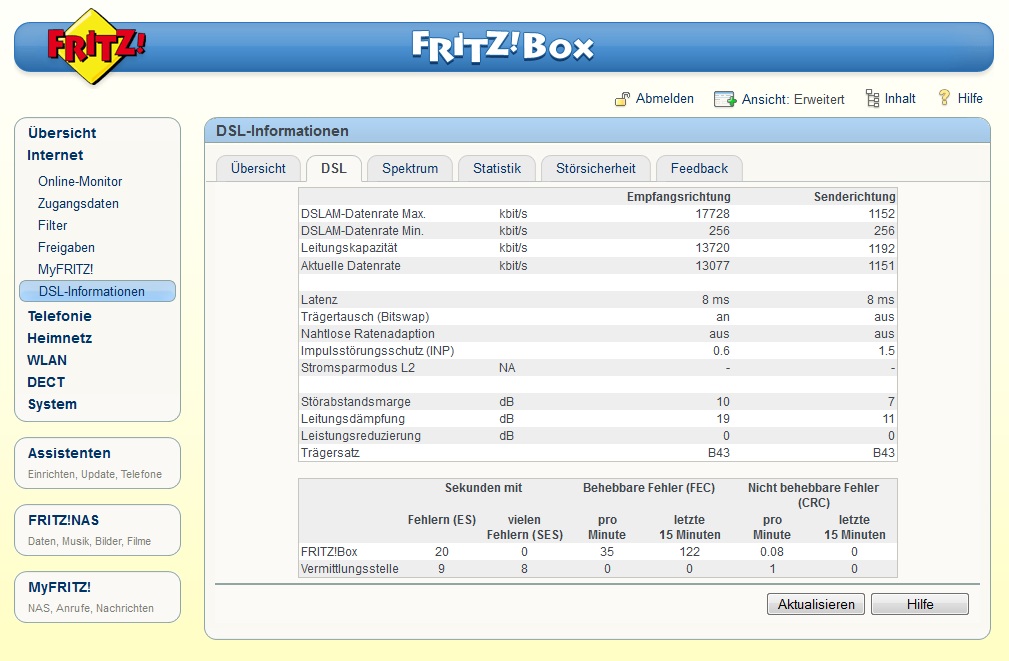Click Empfangsrichtung value 17728
The width and height of the screenshot is (1009, 661).
712,214
